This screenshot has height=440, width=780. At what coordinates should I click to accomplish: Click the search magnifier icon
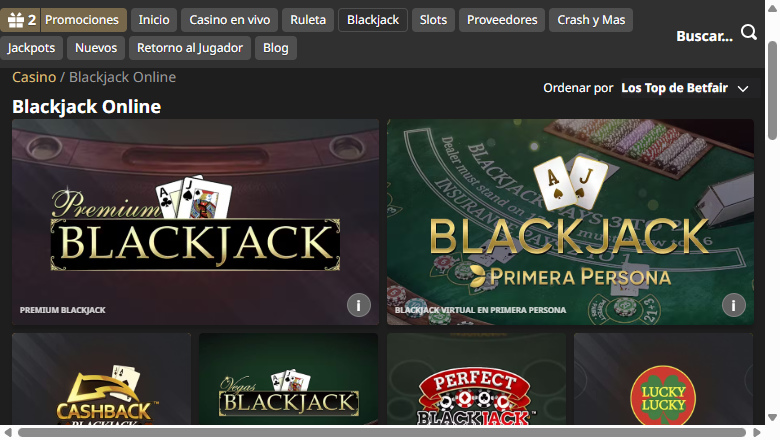click(749, 33)
